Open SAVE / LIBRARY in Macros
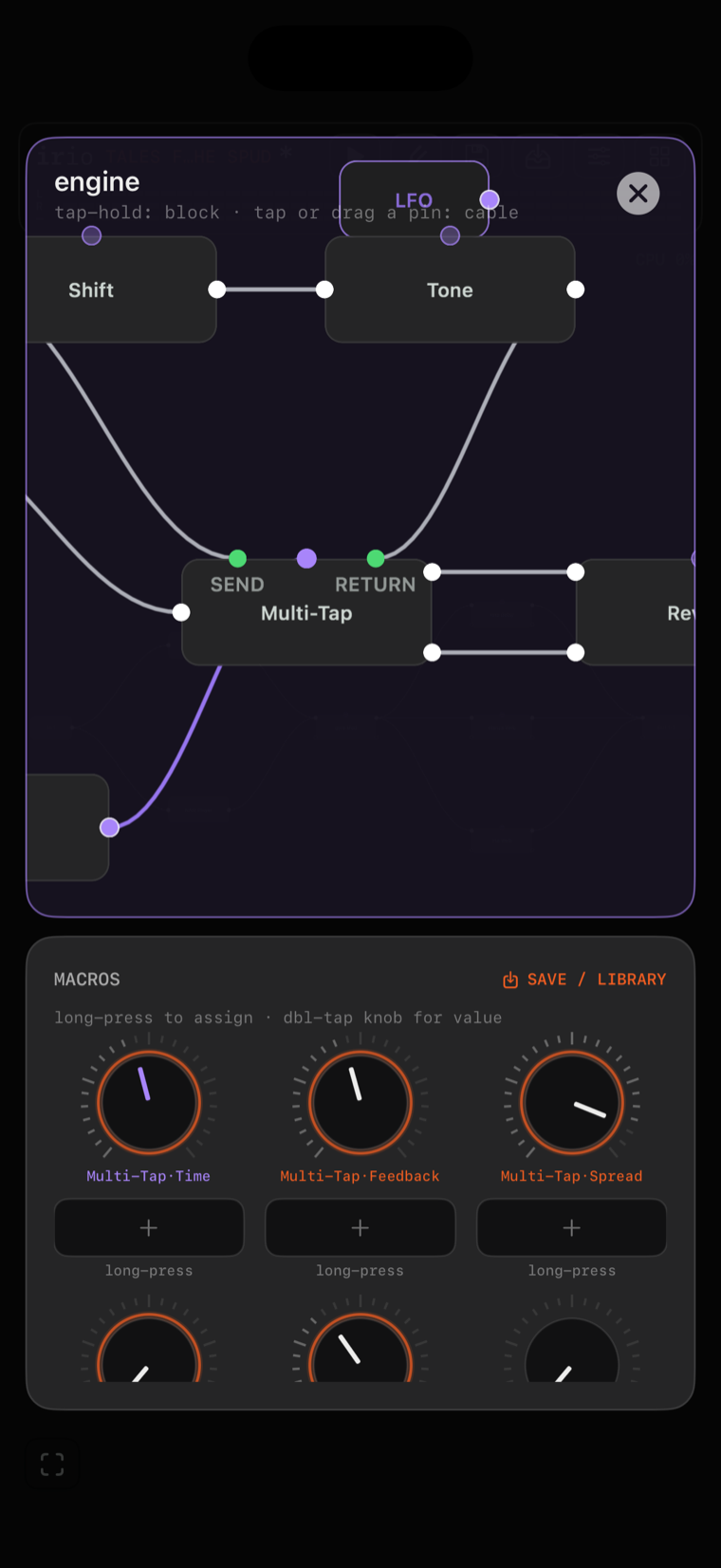The height and width of the screenshot is (1568, 721). point(584,980)
